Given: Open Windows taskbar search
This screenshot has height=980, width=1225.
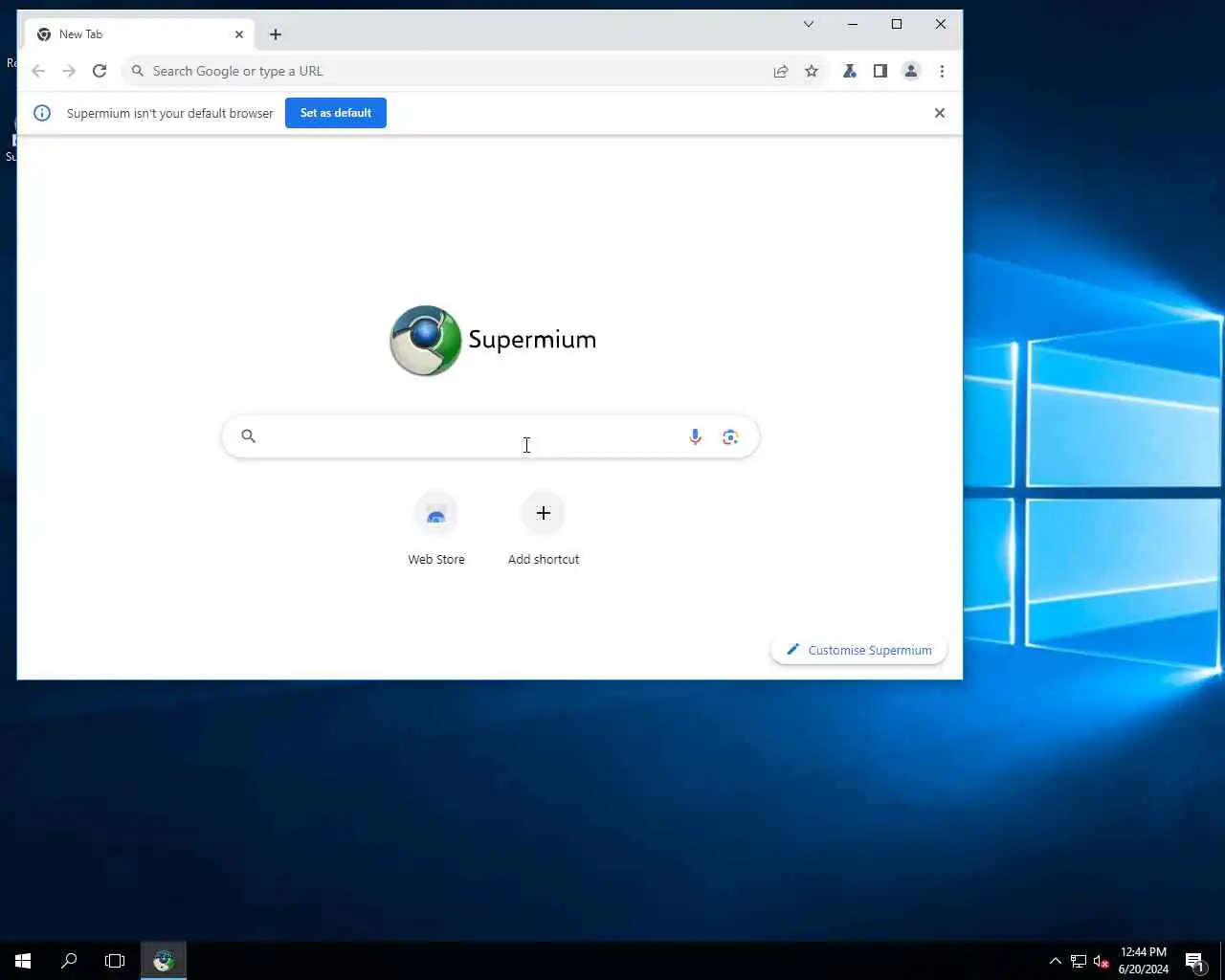Looking at the screenshot, I should click(x=69, y=961).
